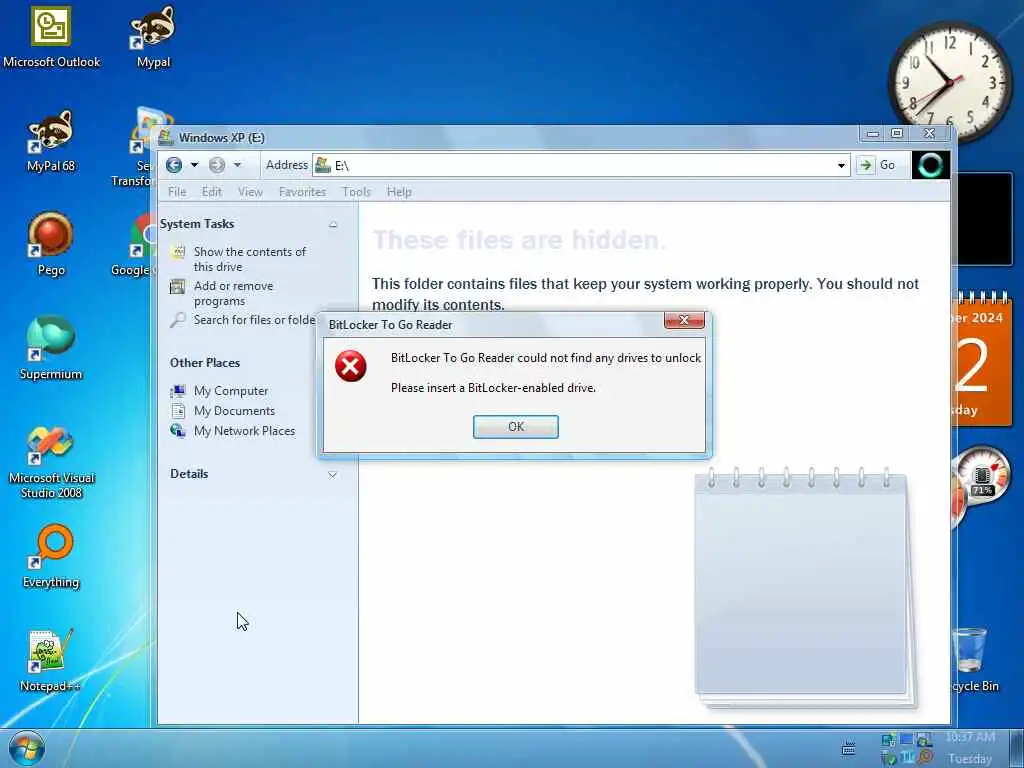Click the taskbar clock showing Tuesday

[x=970, y=748]
